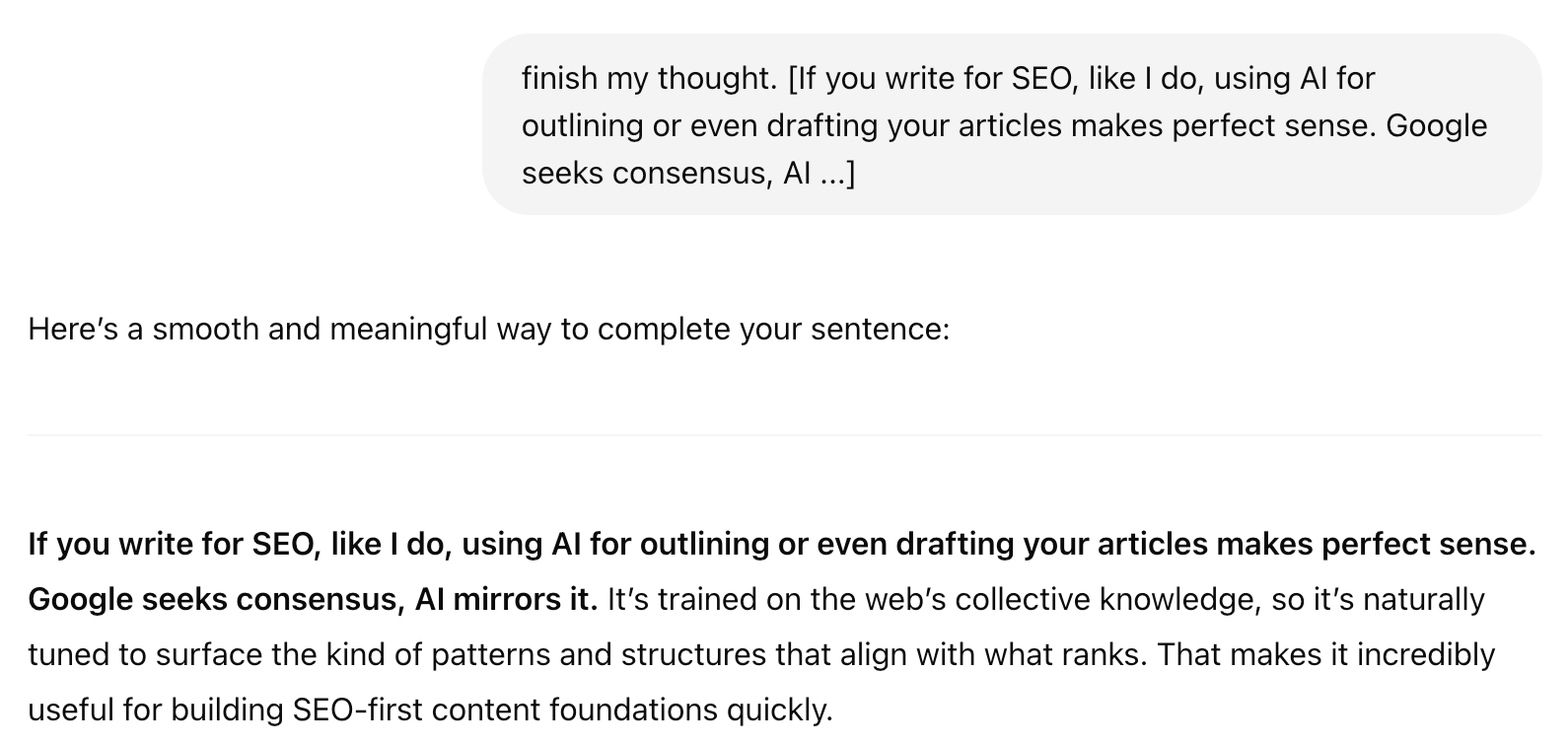The image size is (1568, 748).
Task: Click "complete your sentence:" in the intro line
Action: pyautogui.click(x=773, y=329)
